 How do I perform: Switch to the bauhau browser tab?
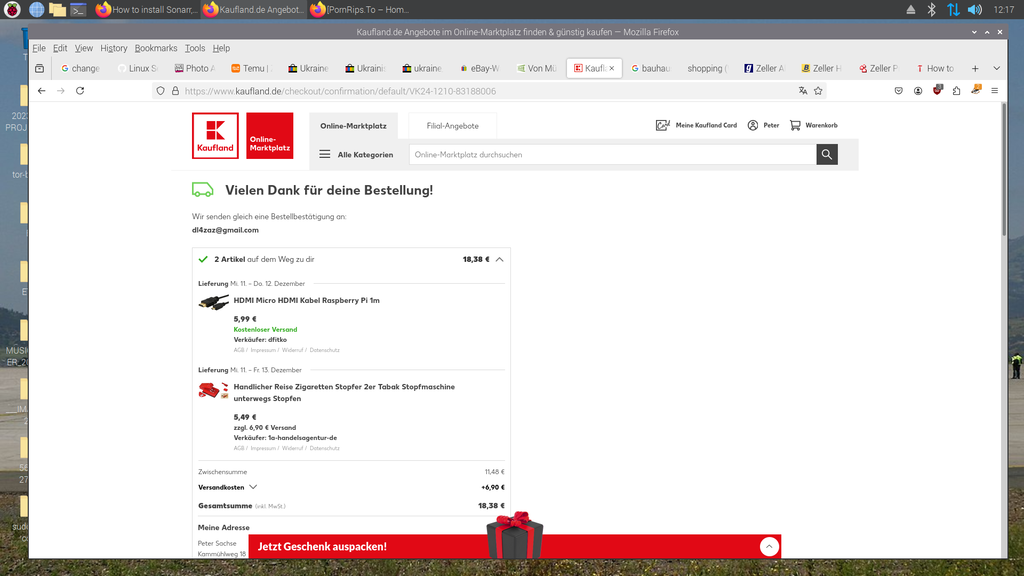[651, 68]
